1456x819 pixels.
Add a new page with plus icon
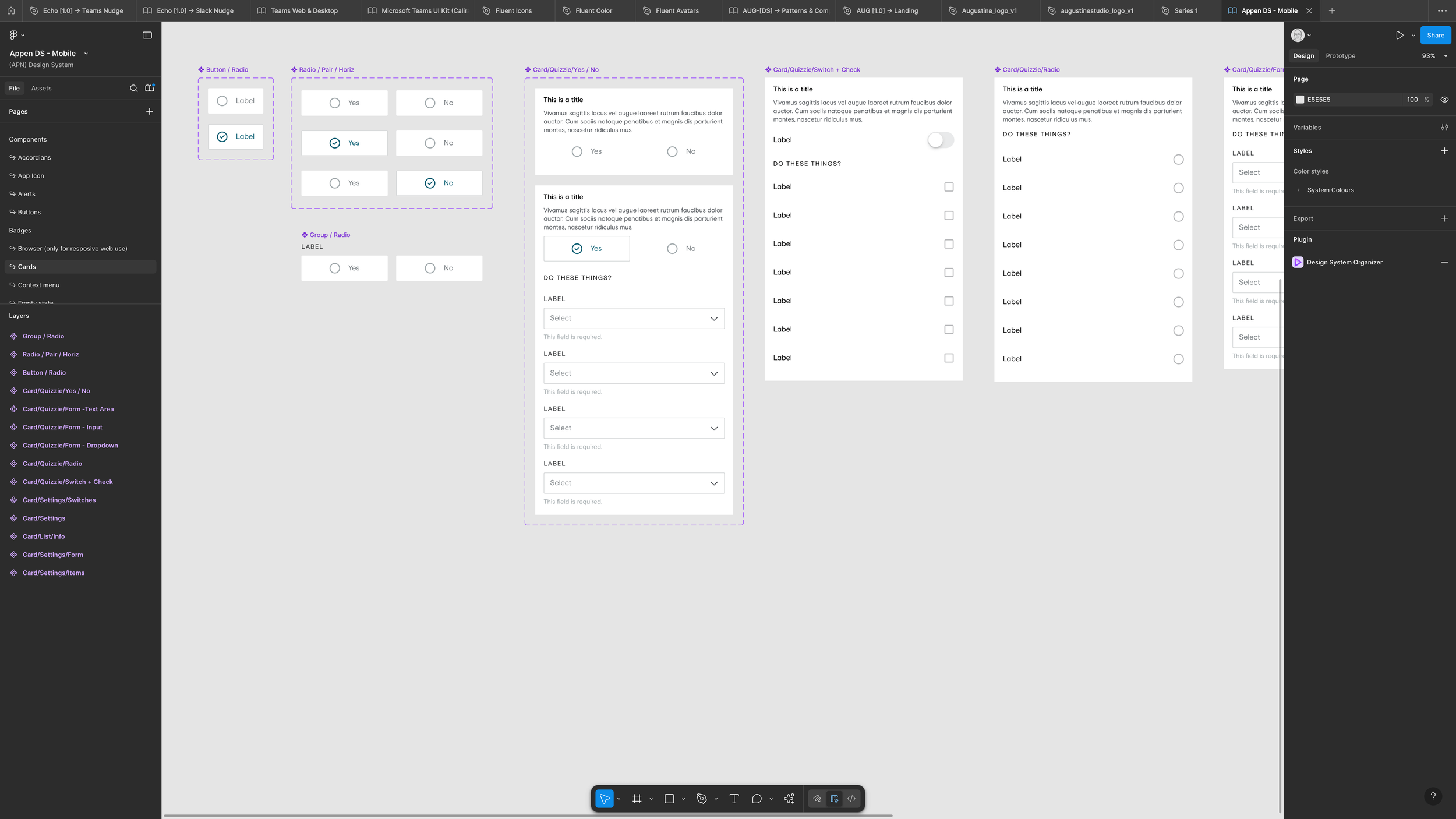(150, 111)
